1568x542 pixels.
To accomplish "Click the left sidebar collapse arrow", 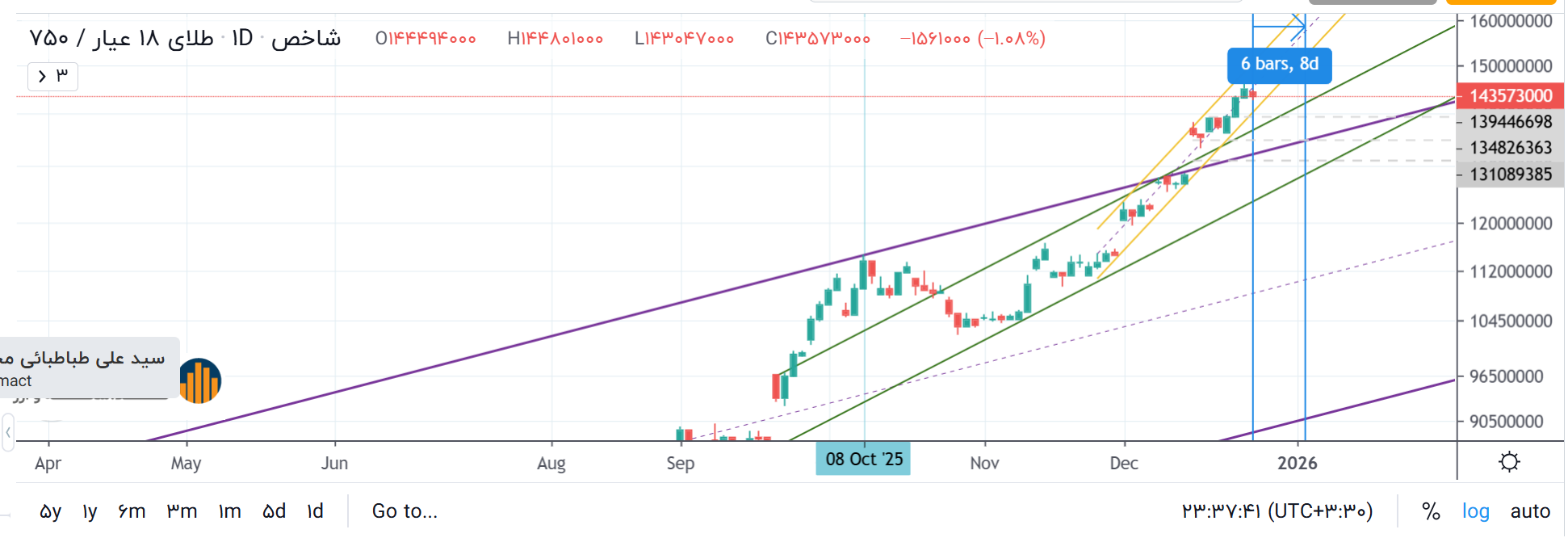I will [8, 432].
